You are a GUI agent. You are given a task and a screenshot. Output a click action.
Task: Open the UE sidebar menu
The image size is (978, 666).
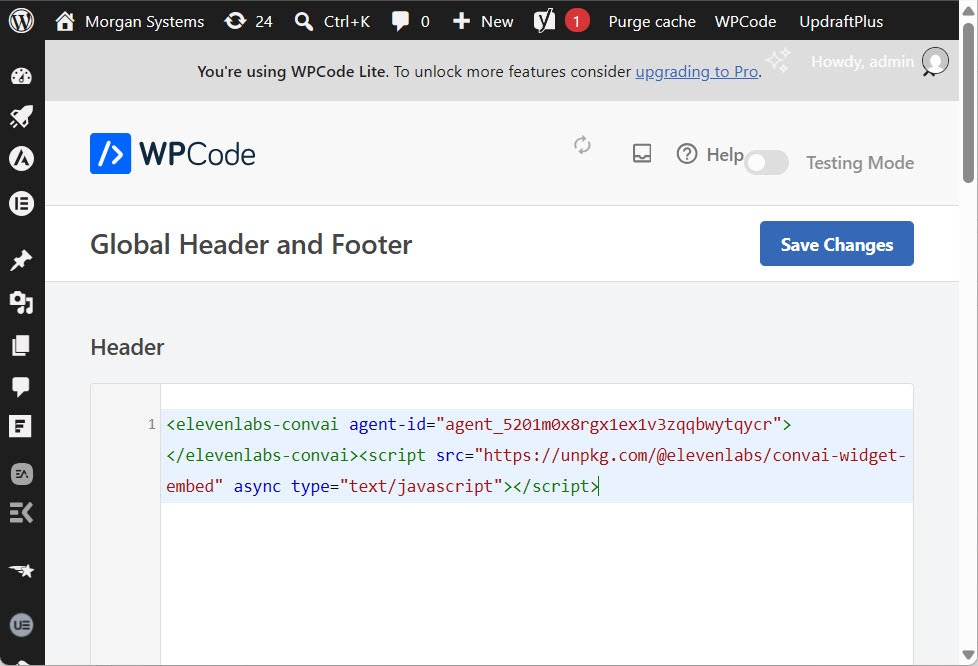[x=22, y=625]
